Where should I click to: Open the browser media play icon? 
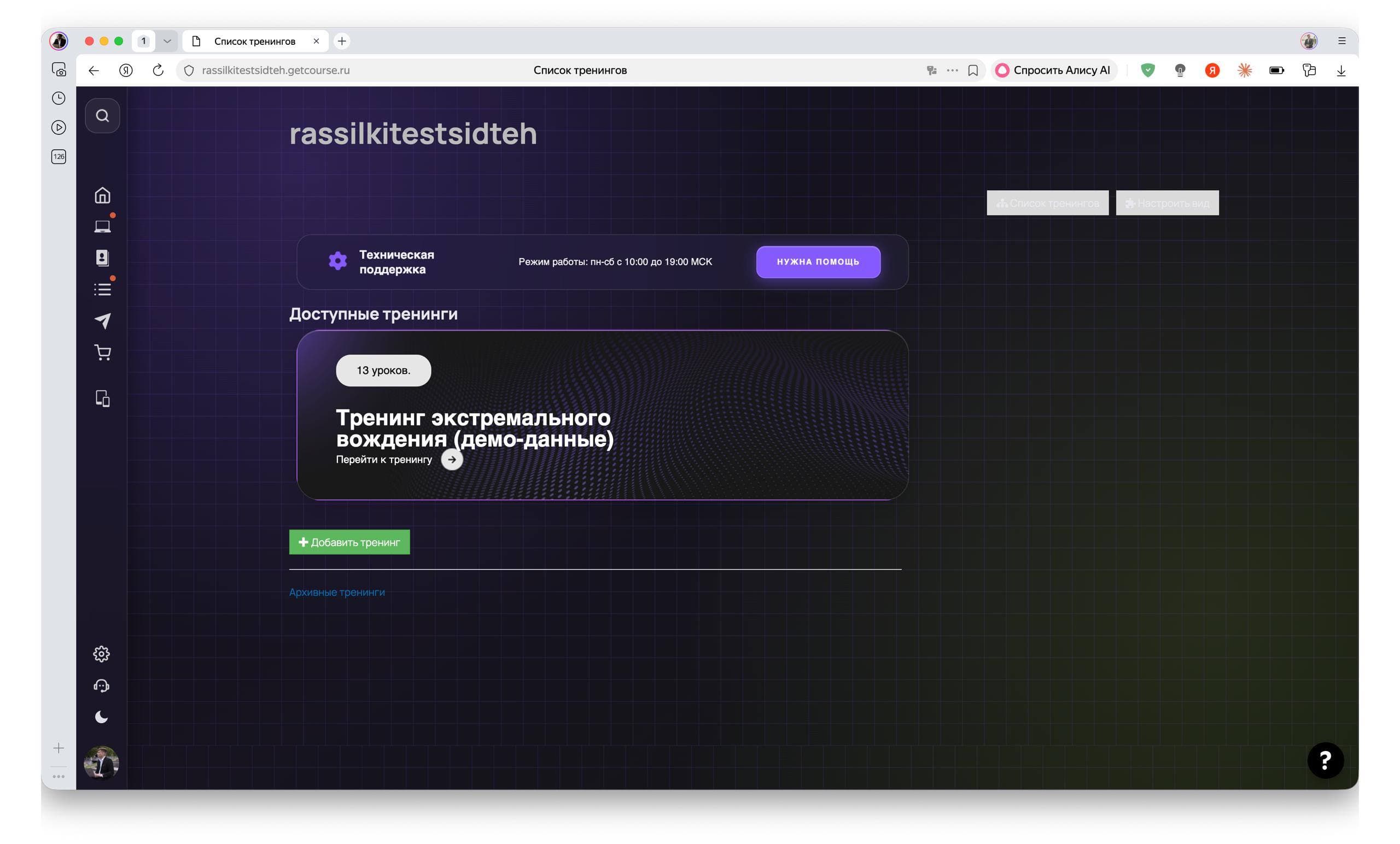click(59, 127)
